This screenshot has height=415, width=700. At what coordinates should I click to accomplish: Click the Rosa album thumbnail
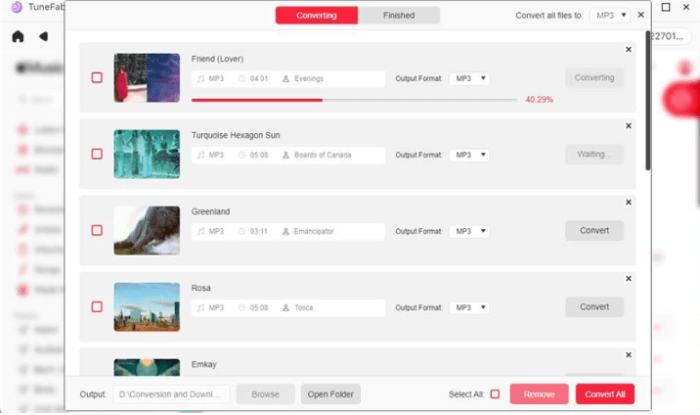[x=147, y=307]
